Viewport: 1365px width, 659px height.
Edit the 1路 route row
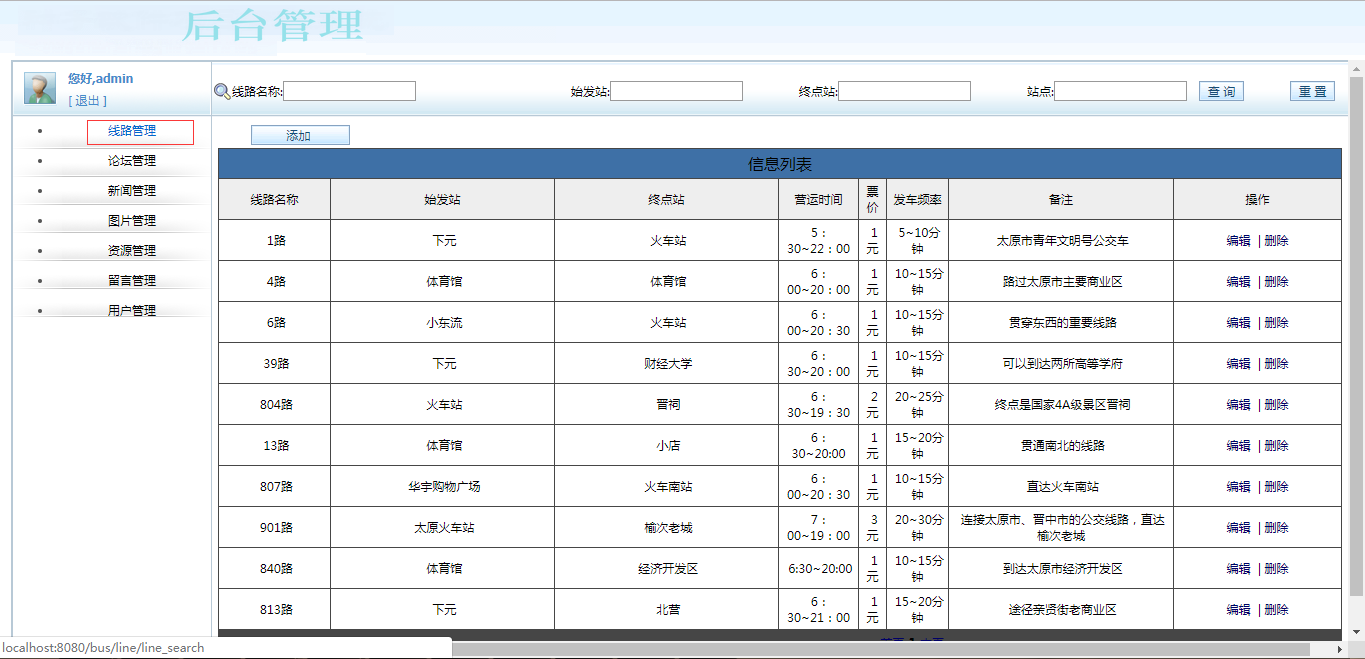pos(1238,241)
